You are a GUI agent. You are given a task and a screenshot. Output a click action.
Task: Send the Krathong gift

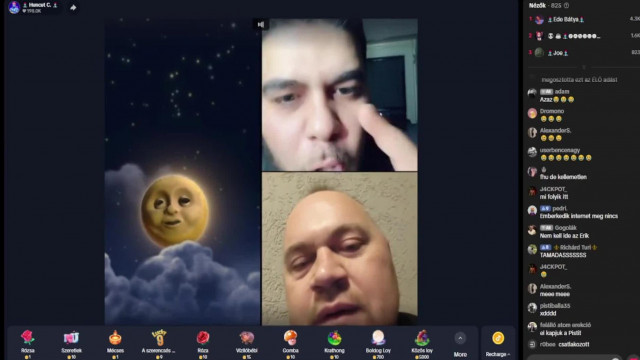coord(334,344)
